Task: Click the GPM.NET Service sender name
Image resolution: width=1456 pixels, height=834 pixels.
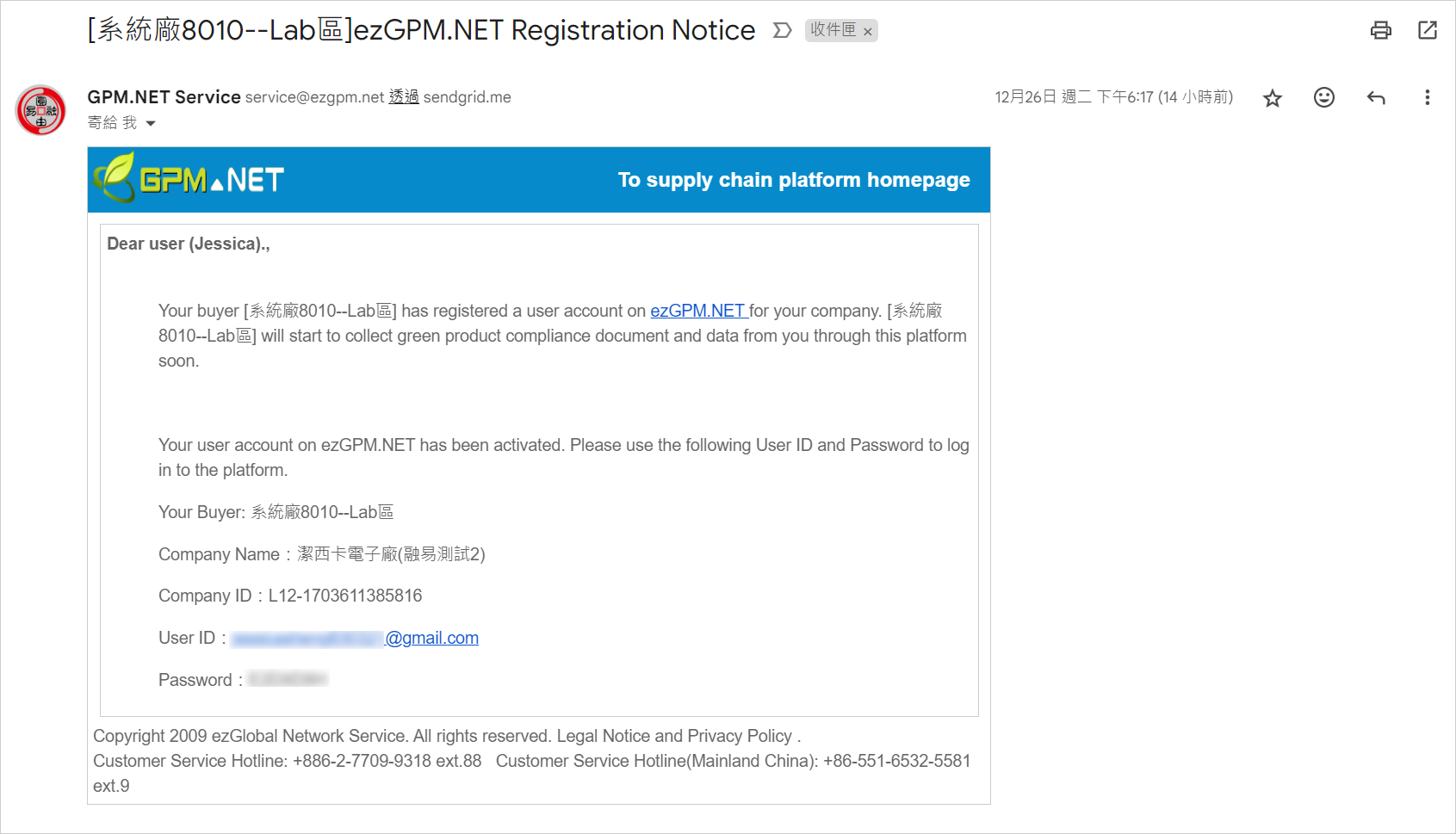Action: (x=164, y=96)
